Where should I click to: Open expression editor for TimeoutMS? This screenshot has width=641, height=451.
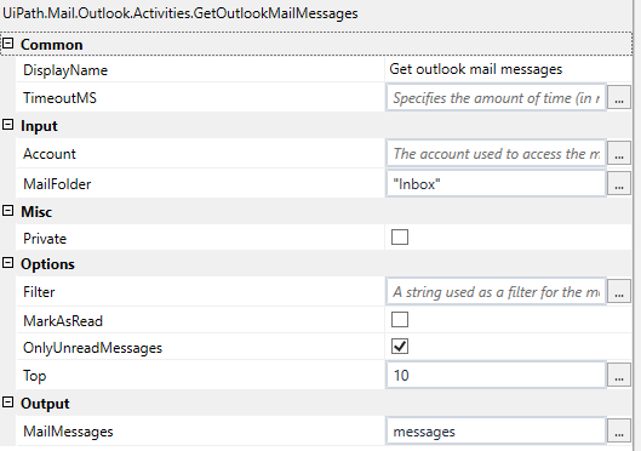[619, 97]
